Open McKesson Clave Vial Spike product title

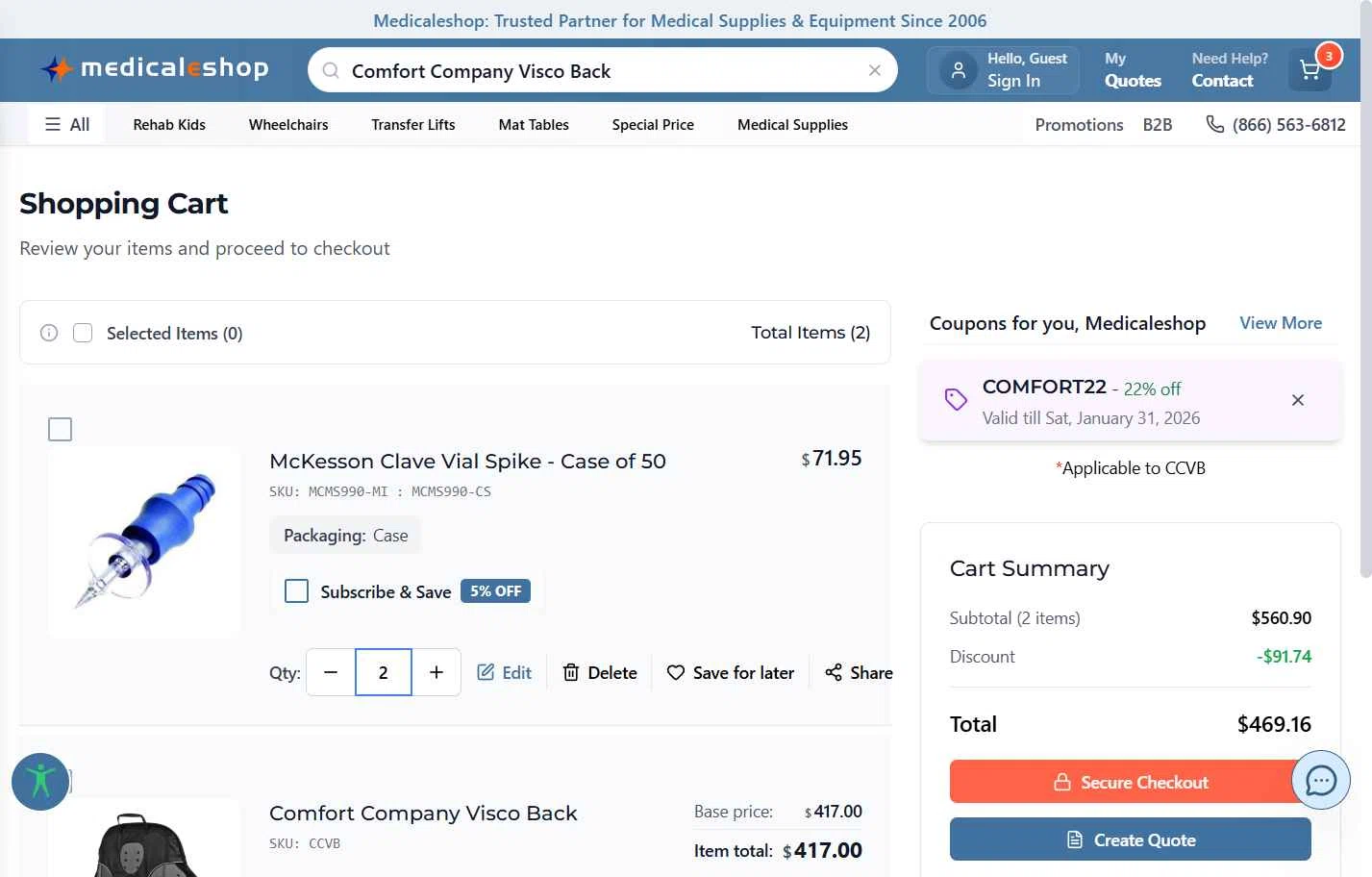tap(467, 462)
